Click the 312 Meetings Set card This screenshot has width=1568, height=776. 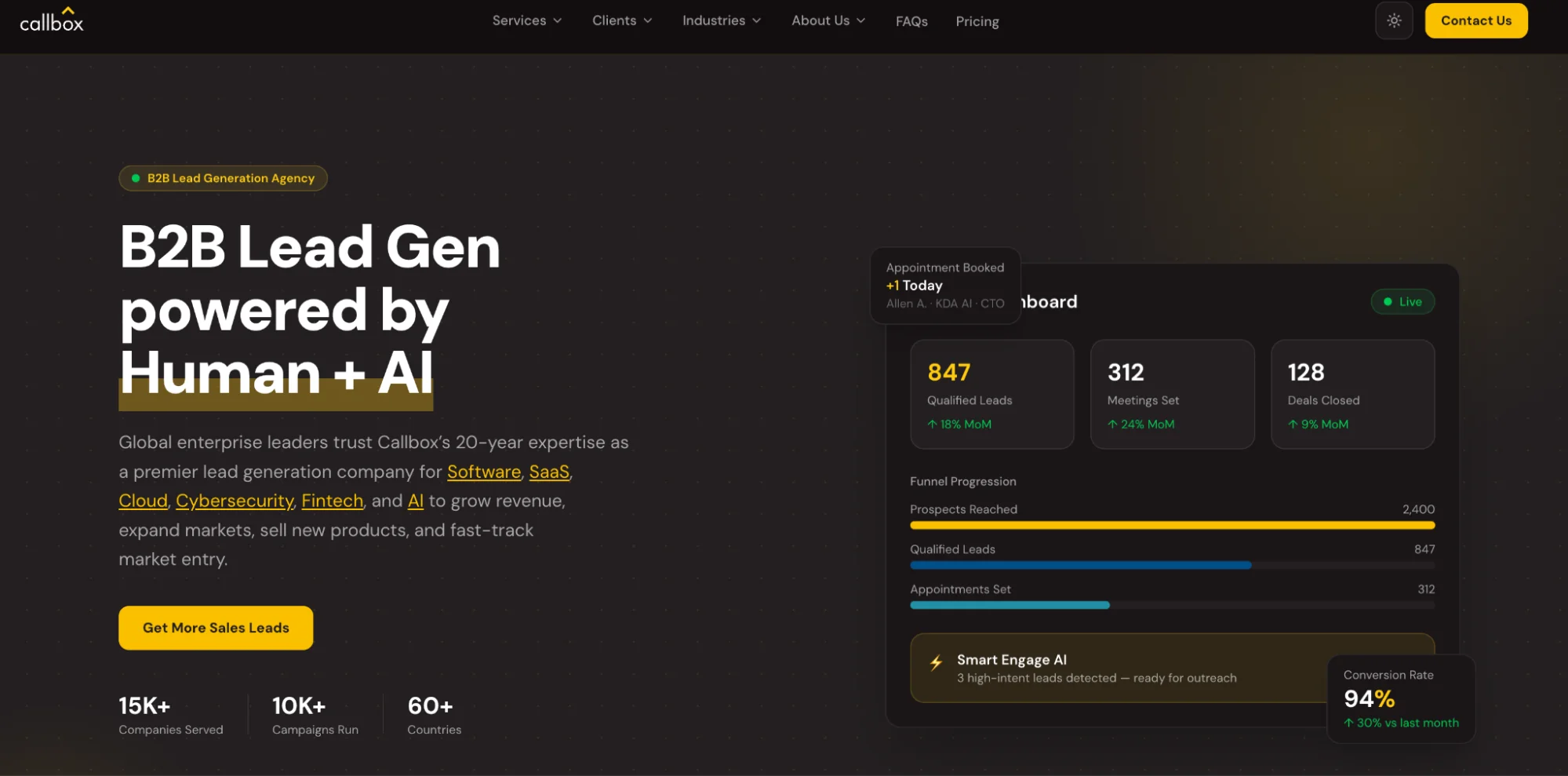tap(1172, 394)
